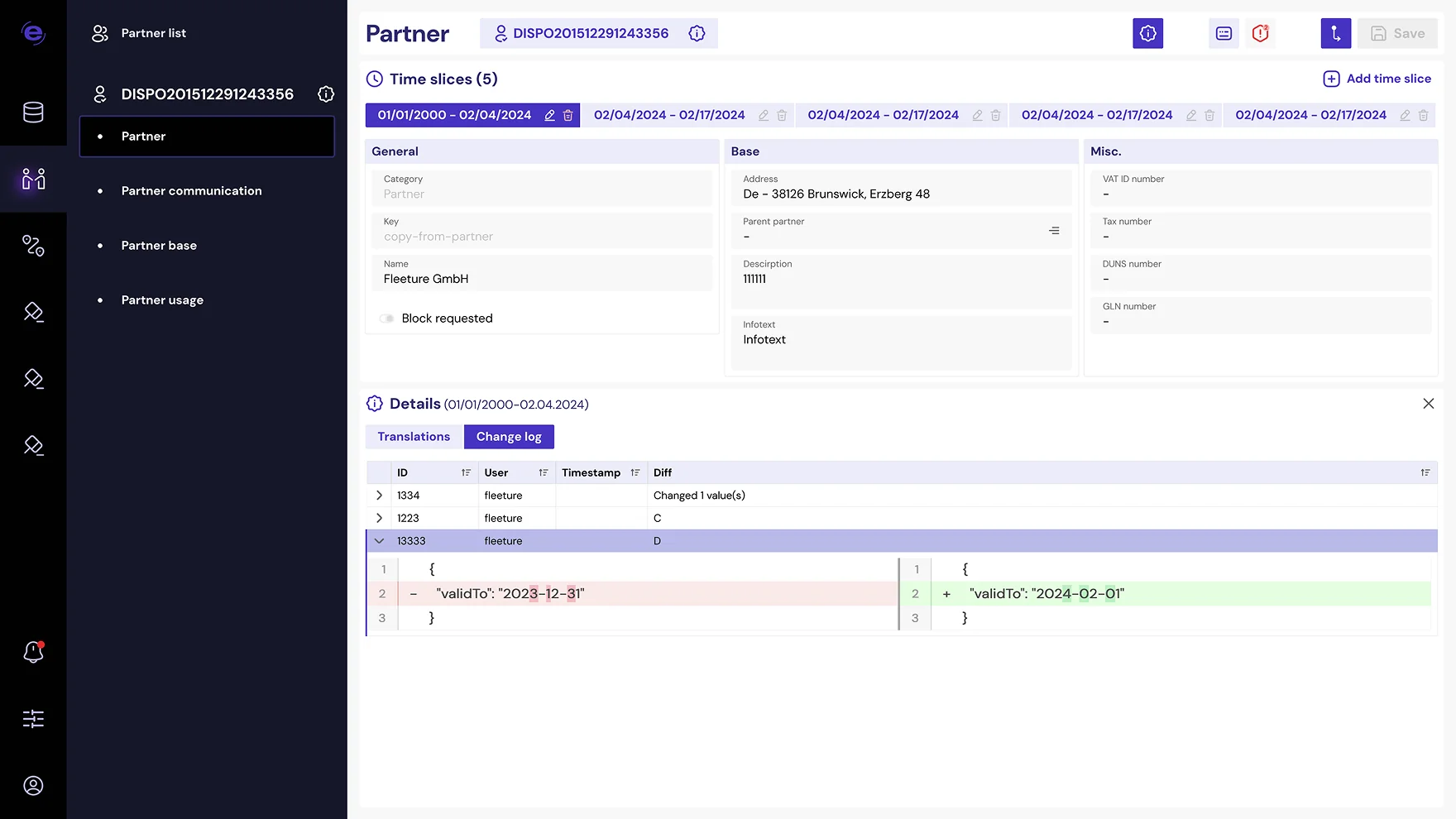Screen dimensions: 1456x819
Task: Toggle the Block requested switch
Action: 386,318
